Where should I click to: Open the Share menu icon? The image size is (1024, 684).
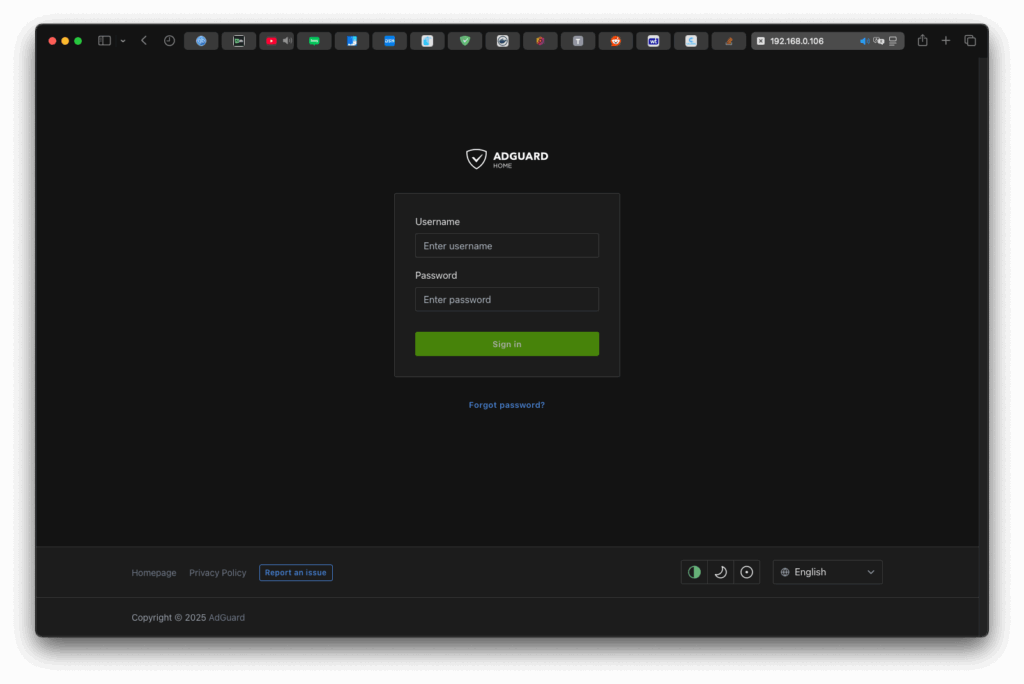tap(922, 41)
